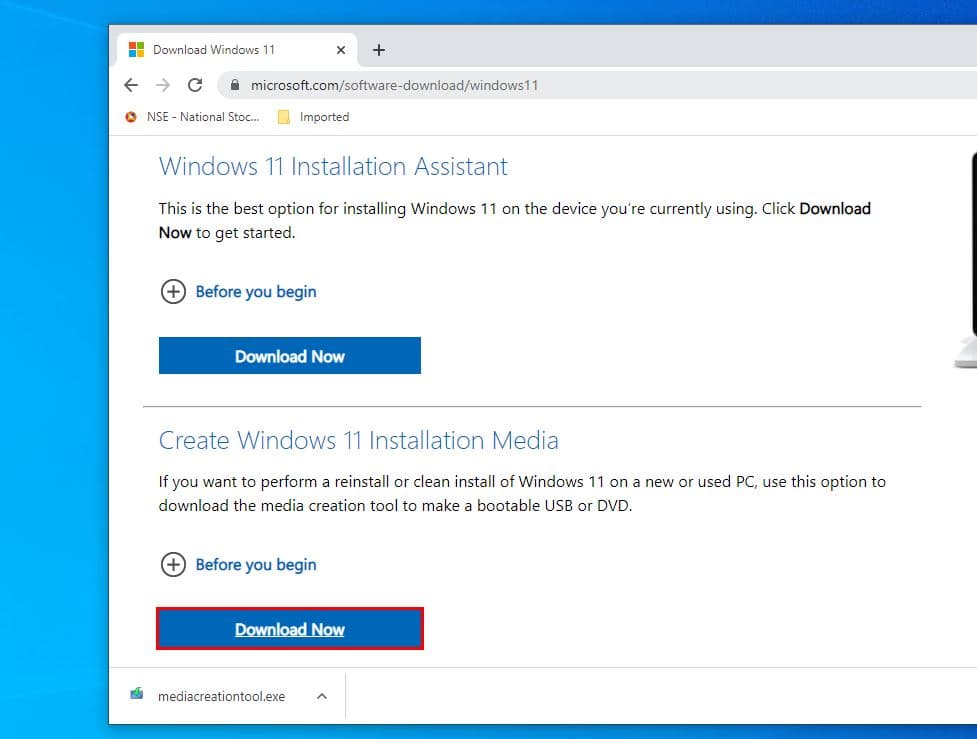Click the forward navigation arrow
The height and width of the screenshot is (739, 977).
click(x=163, y=85)
